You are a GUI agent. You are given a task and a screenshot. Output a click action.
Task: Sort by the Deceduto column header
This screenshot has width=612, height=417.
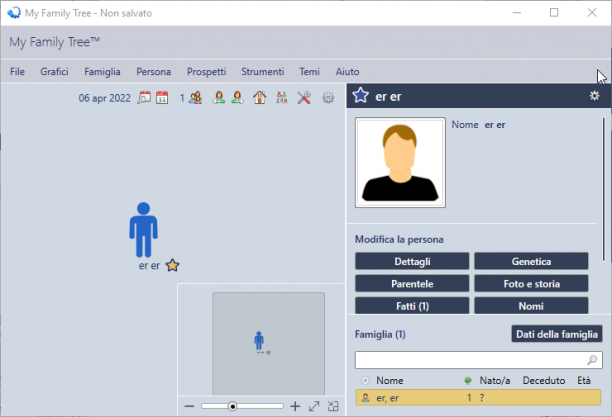544,380
